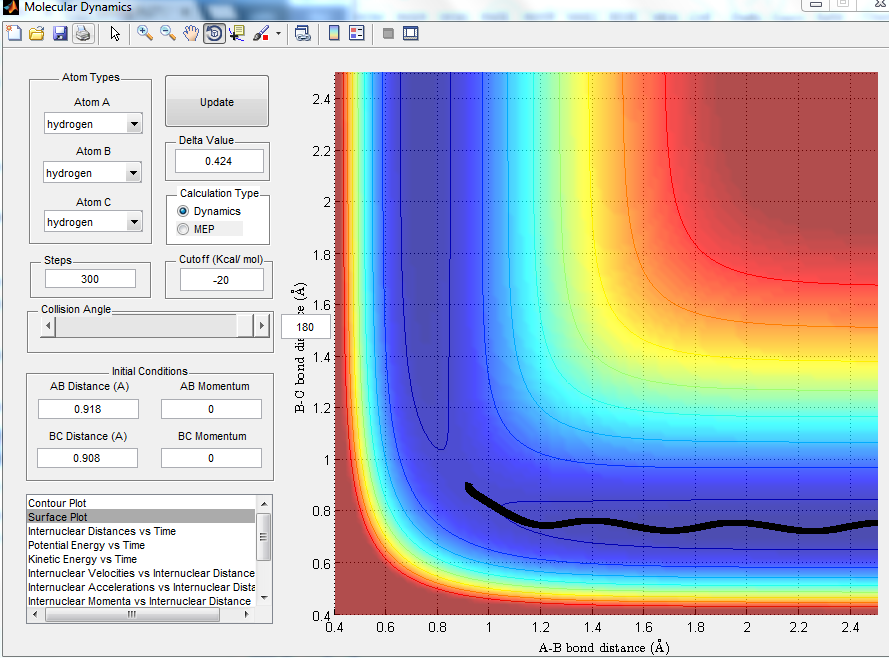Image resolution: width=889 pixels, height=658 pixels.
Task: Print the figure with the printer icon
Action: [x=82, y=34]
